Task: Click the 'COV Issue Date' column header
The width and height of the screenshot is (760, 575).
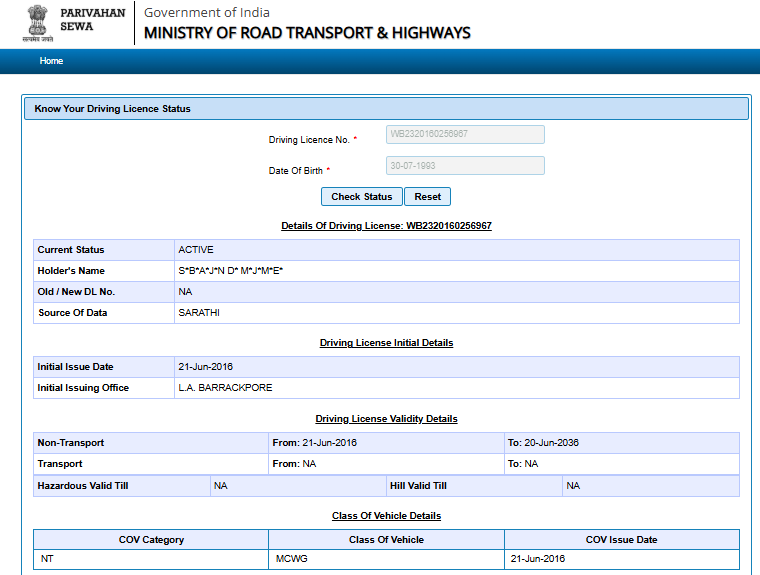Action: click(x=622, y=540)
